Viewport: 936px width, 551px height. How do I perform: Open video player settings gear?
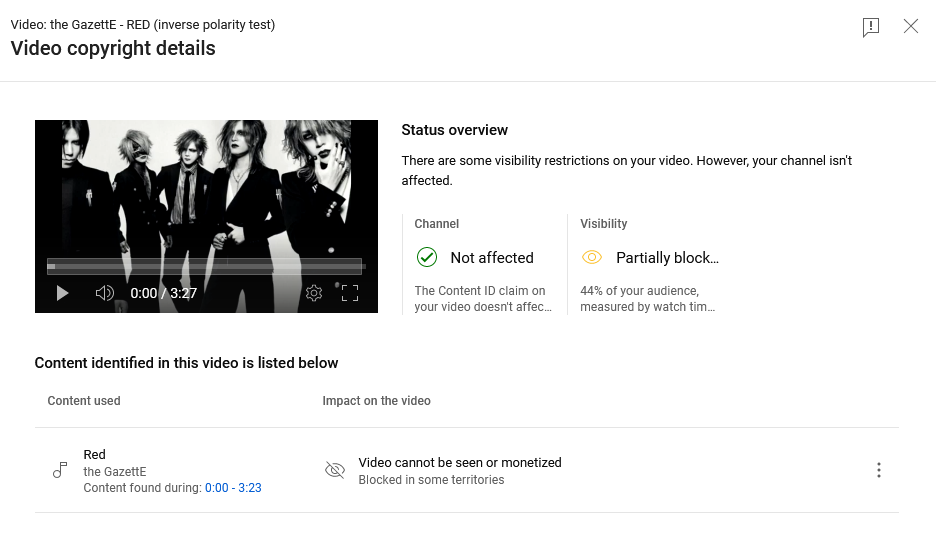tap(314, 293)
